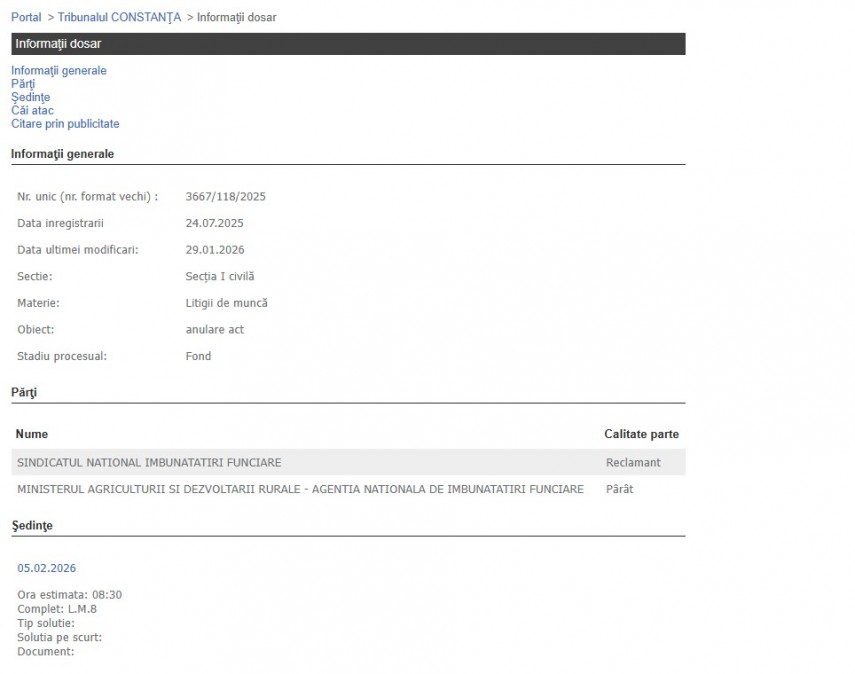Click the dark Informații dosar header bar
The width and height of the screenshot is (855, 674).
pyautogui.click(x=348, y=44)
